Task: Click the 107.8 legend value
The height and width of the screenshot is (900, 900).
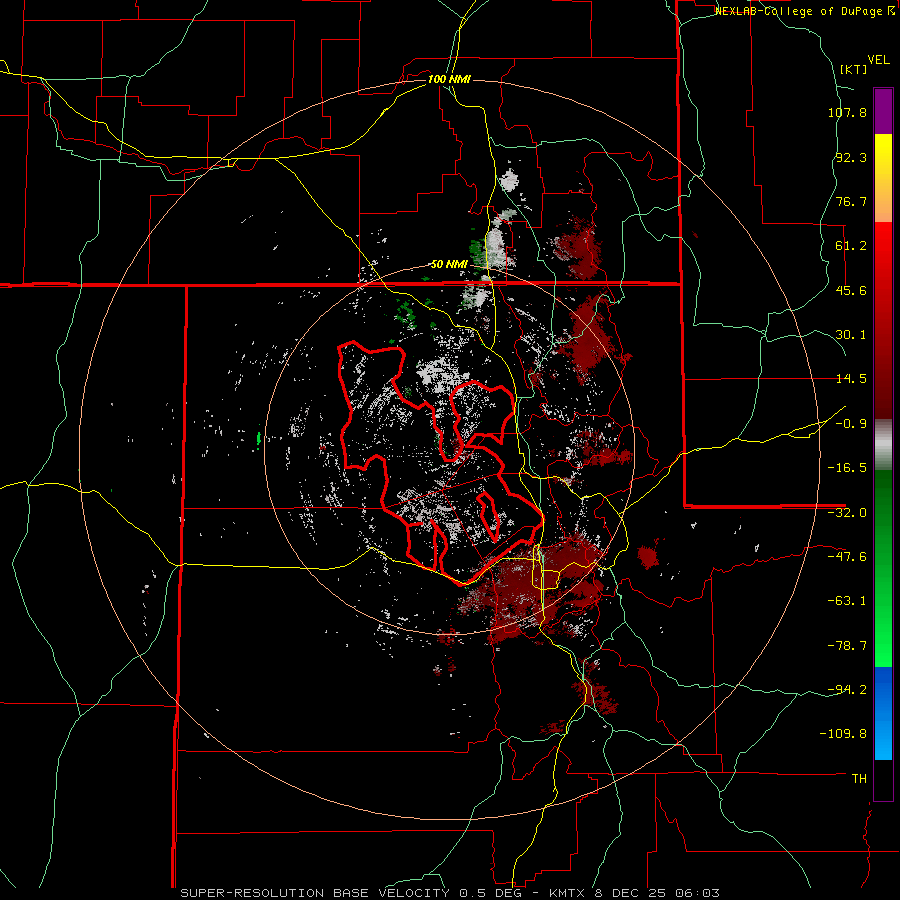Action: tap(847, 112)
